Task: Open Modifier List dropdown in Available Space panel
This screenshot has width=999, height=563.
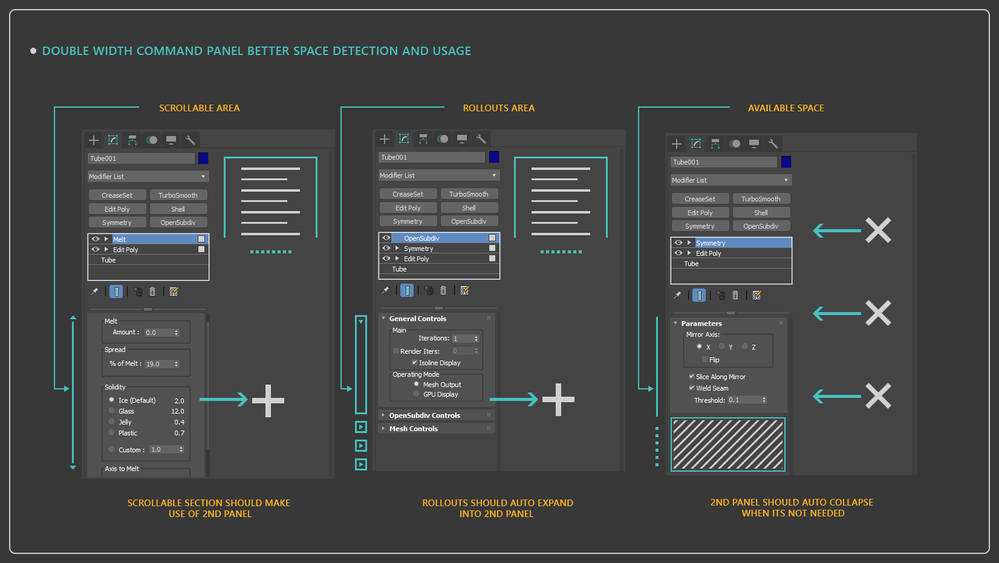Action: tap(731, 180)
